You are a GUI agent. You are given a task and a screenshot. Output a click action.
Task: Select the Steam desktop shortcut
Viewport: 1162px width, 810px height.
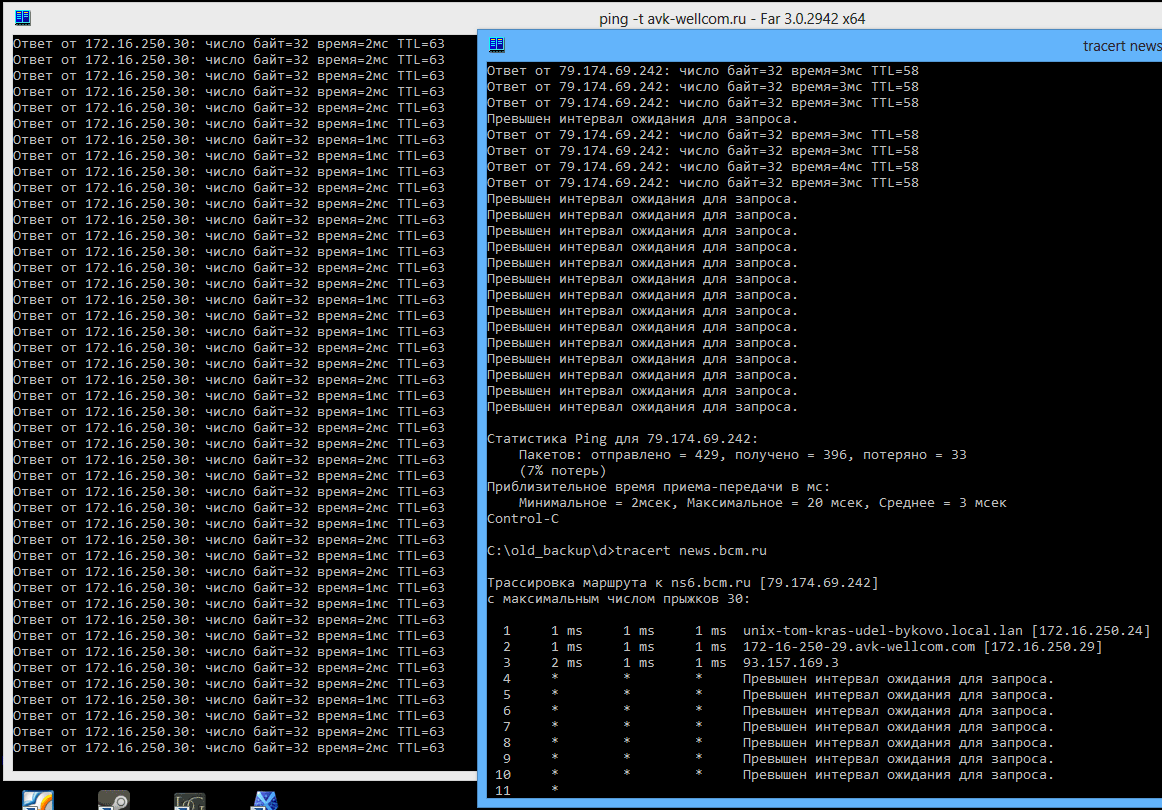click(113, 800)
